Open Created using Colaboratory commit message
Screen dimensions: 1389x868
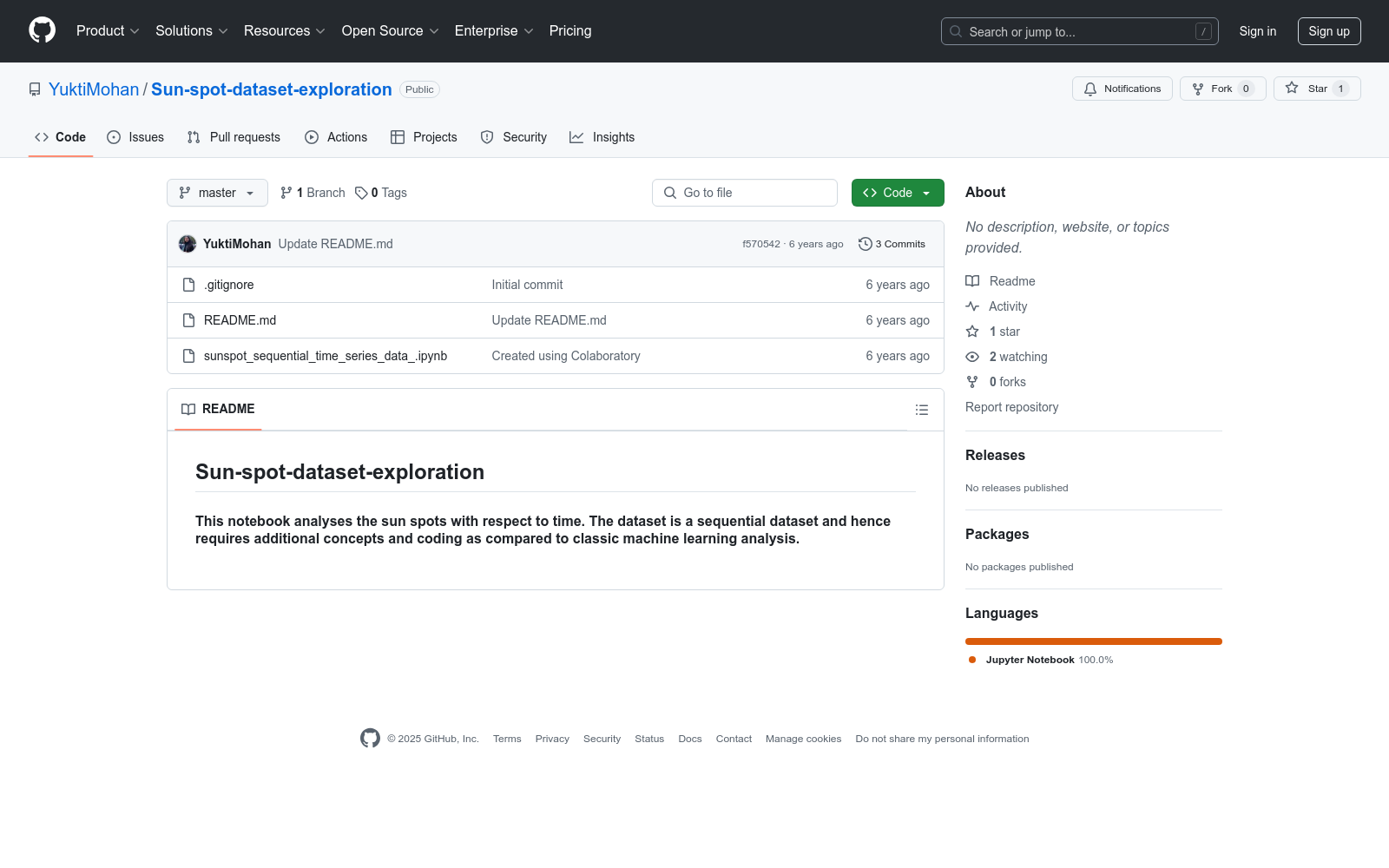pyautogui.click(x=566, y=356)
